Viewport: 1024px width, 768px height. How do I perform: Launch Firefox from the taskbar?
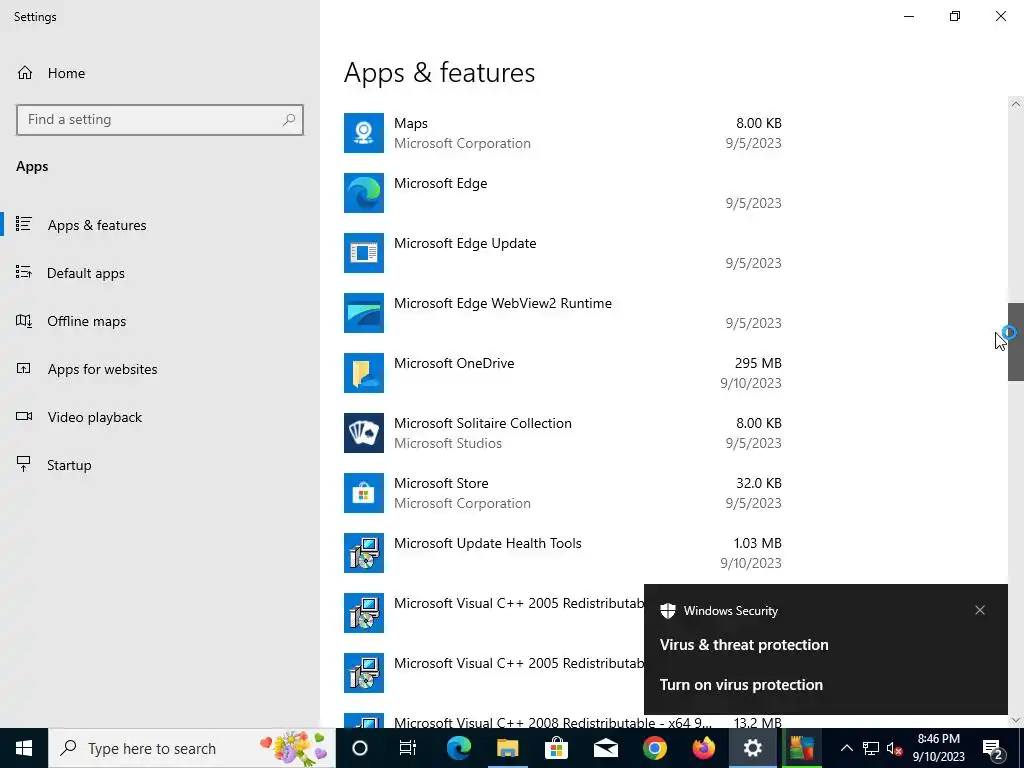point(703,748)
